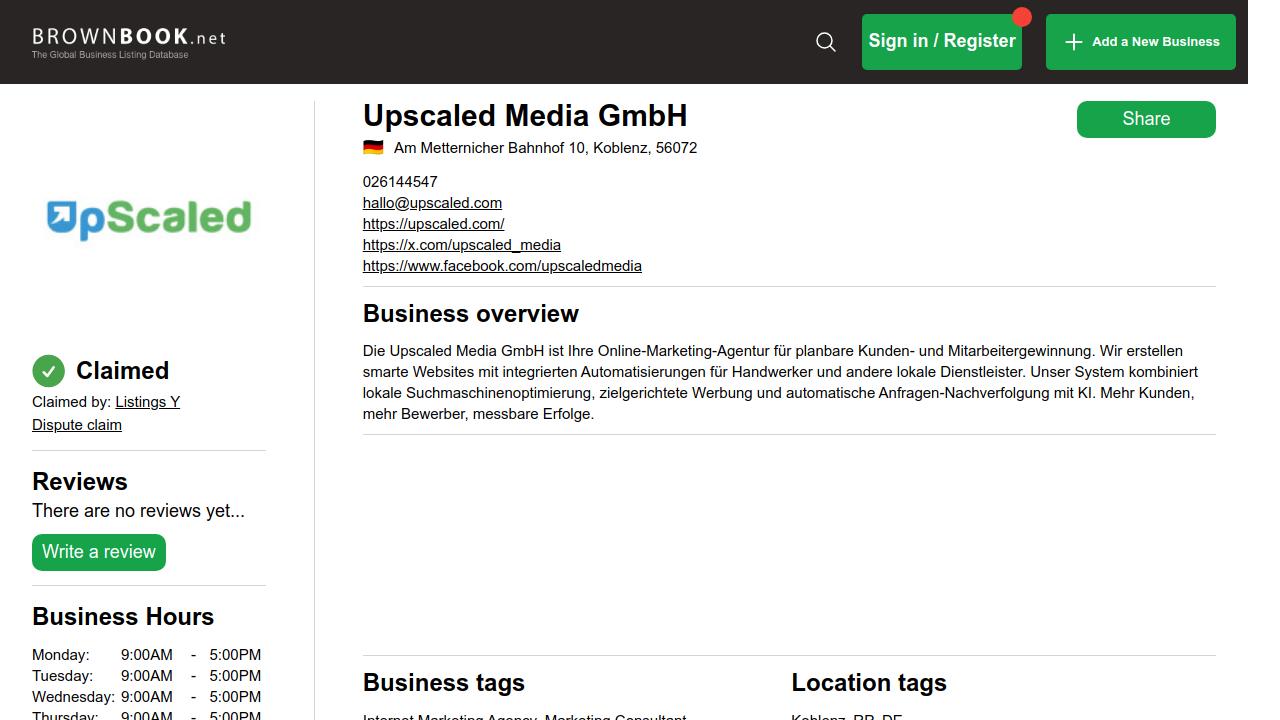Open the search magnifier icon
This screenshot has height=720, width=1280.
826,42
